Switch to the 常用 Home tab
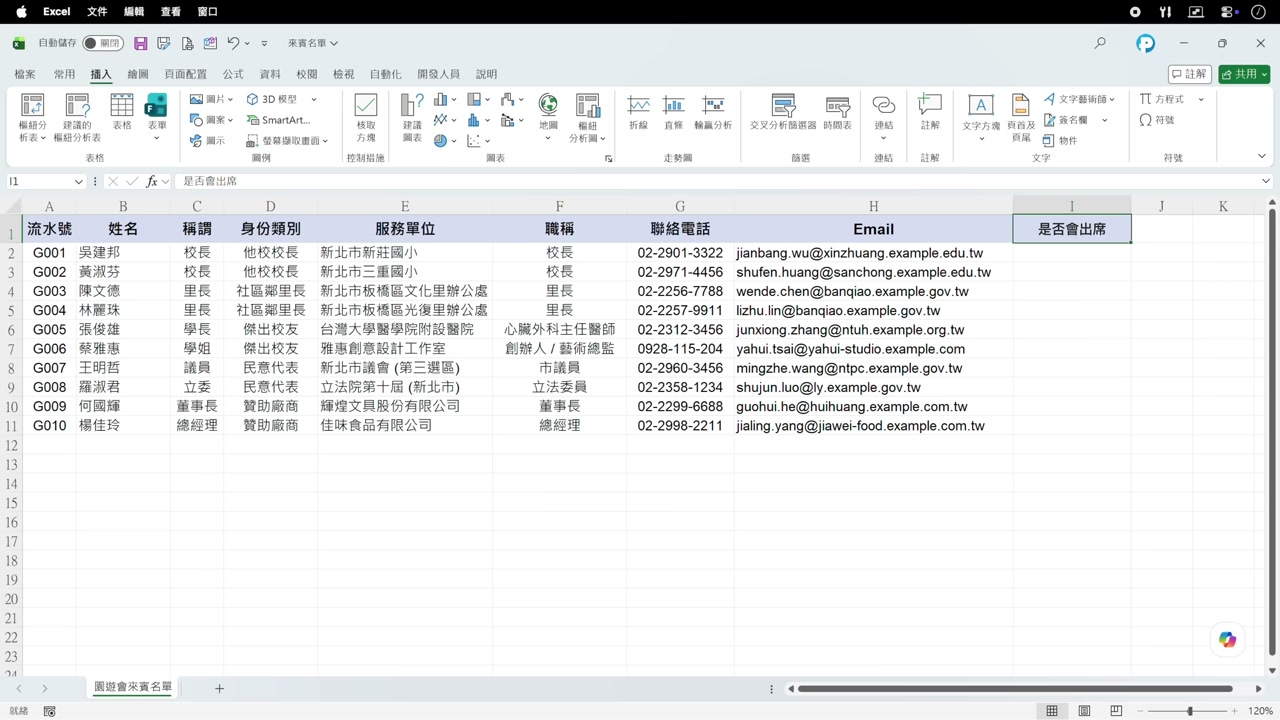 (x=64, y=74)
